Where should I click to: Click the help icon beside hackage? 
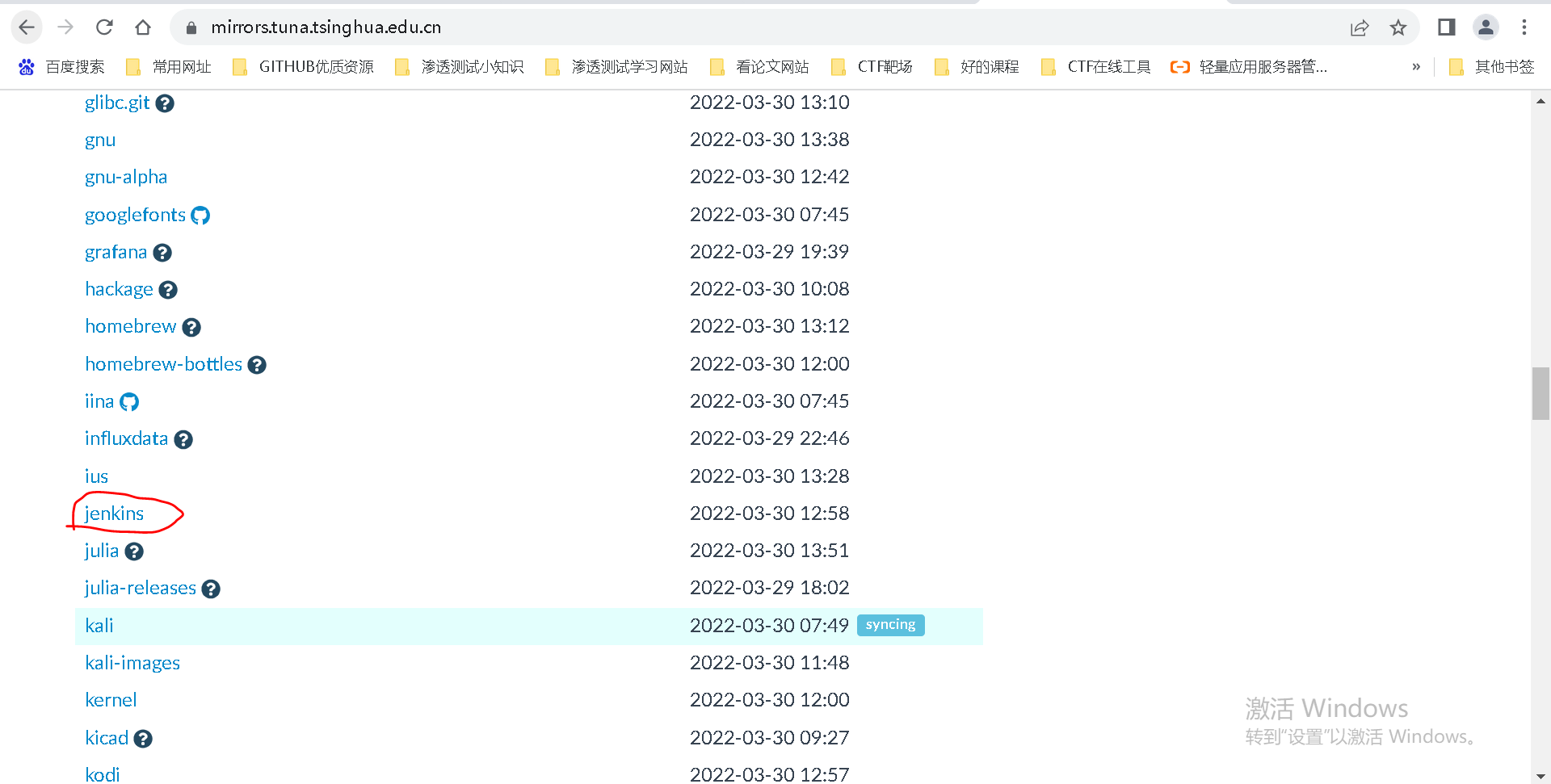coord(168,290)
